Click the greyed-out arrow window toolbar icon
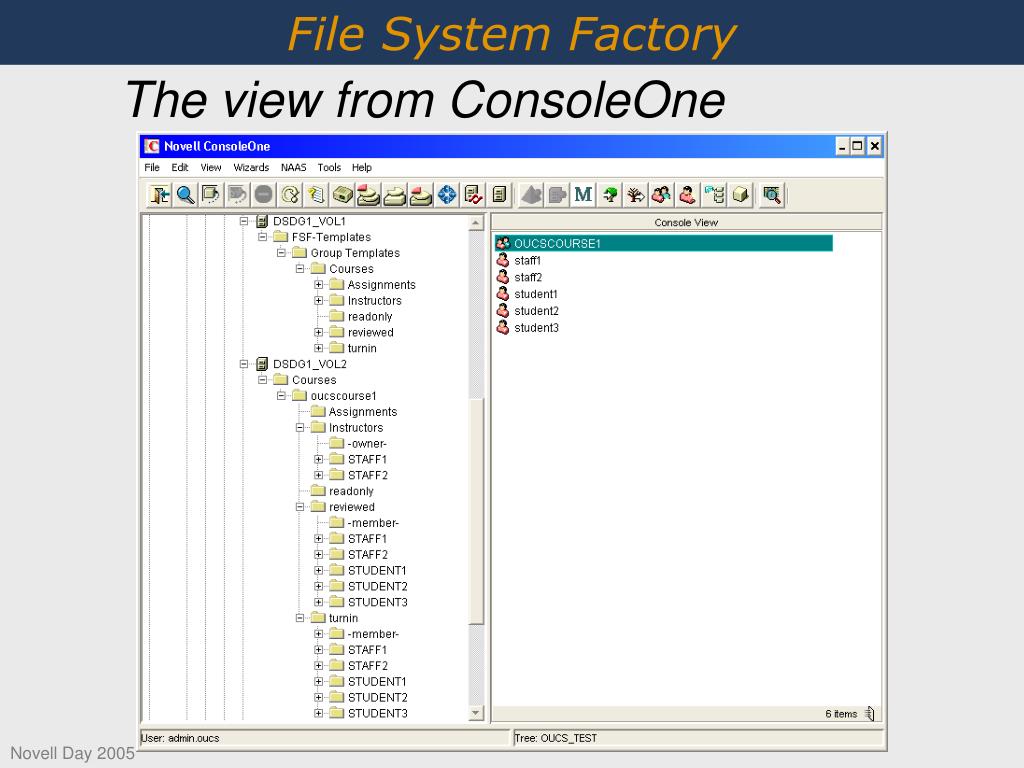 tap(238, 195)
